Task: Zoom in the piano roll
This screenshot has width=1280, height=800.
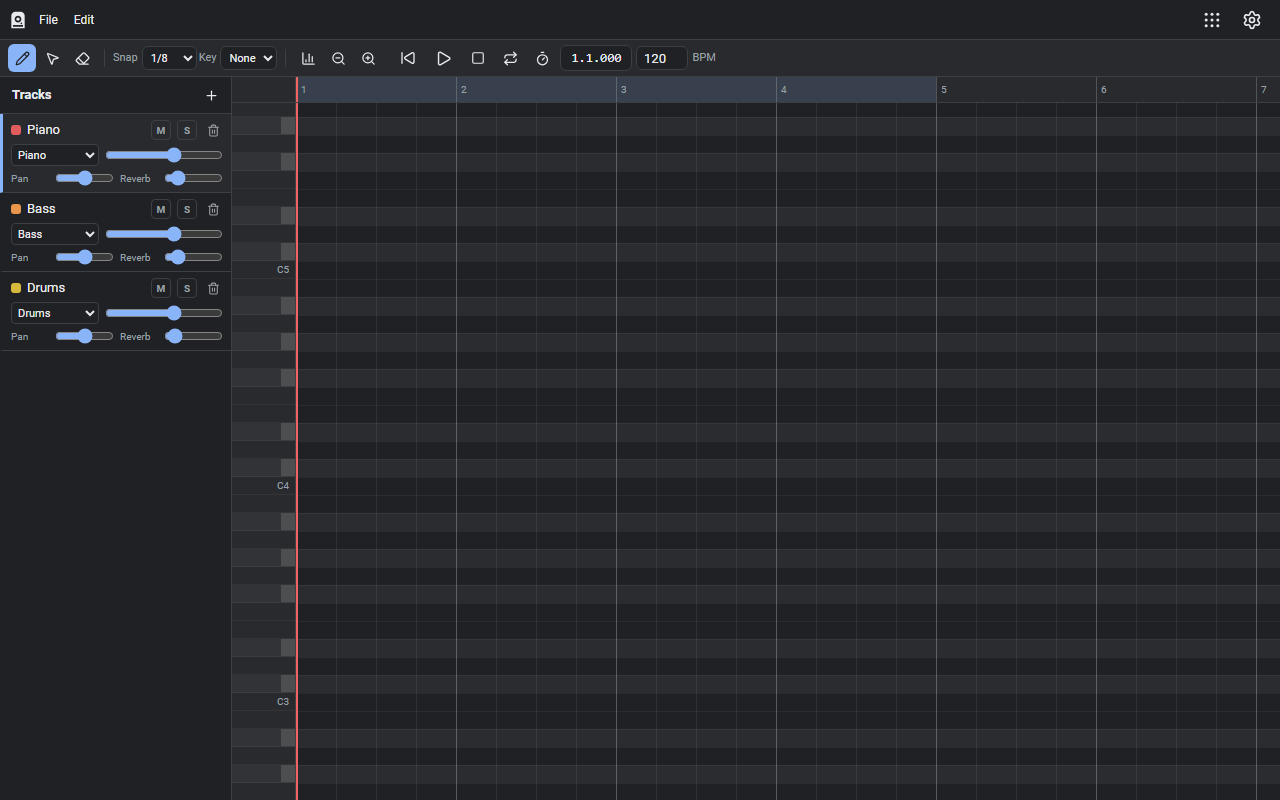Action: coord(368,58)
